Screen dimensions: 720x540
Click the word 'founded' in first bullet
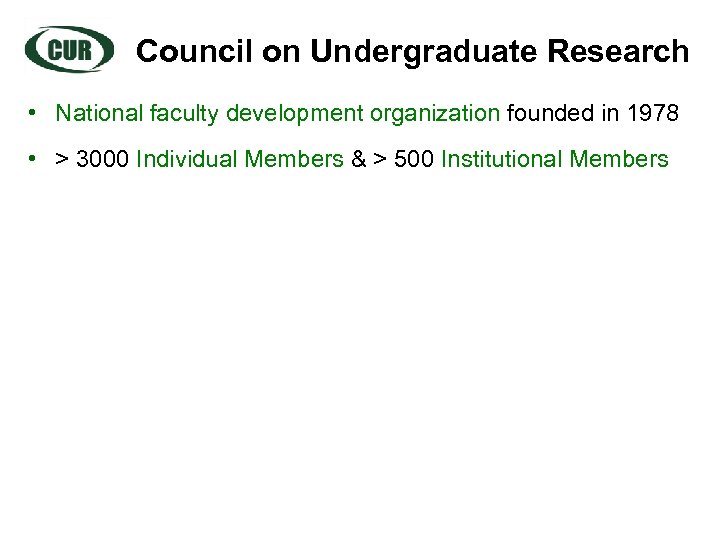(548, 113)
